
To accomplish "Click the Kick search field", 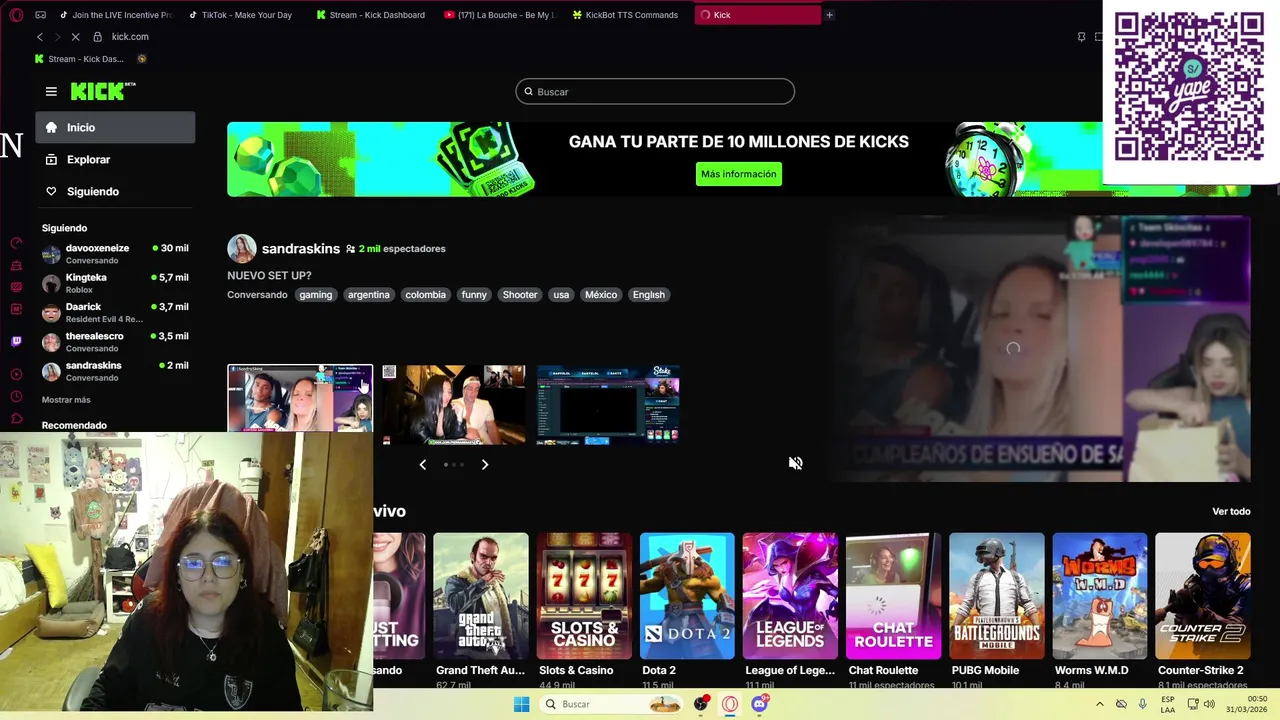I will coord(655,92).
